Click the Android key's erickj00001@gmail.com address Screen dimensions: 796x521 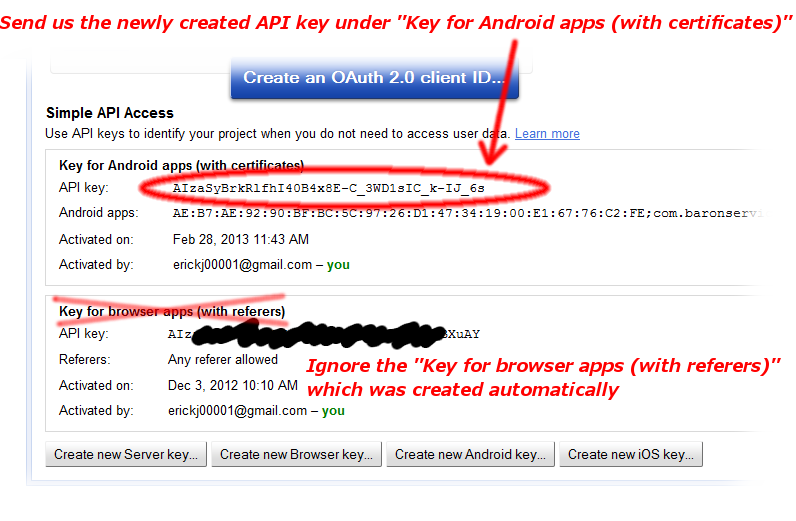point(242,265)
